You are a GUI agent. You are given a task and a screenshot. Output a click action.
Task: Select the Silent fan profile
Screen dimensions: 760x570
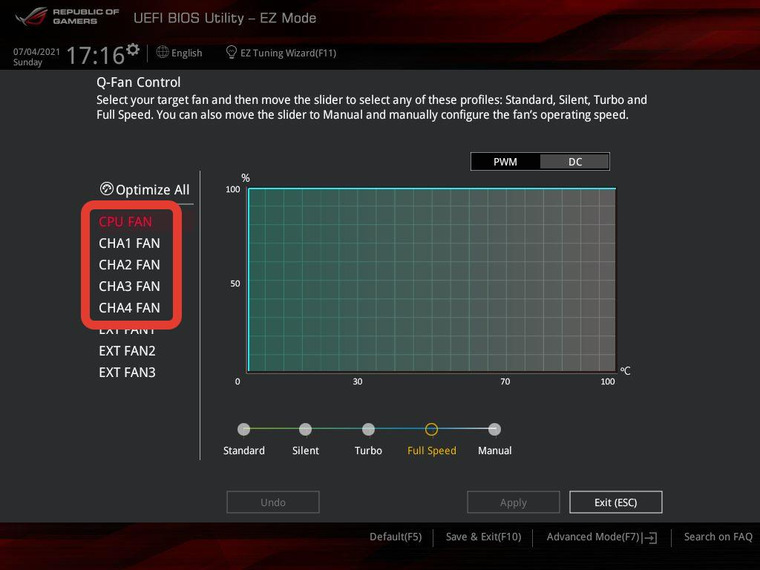click(305, 429)
